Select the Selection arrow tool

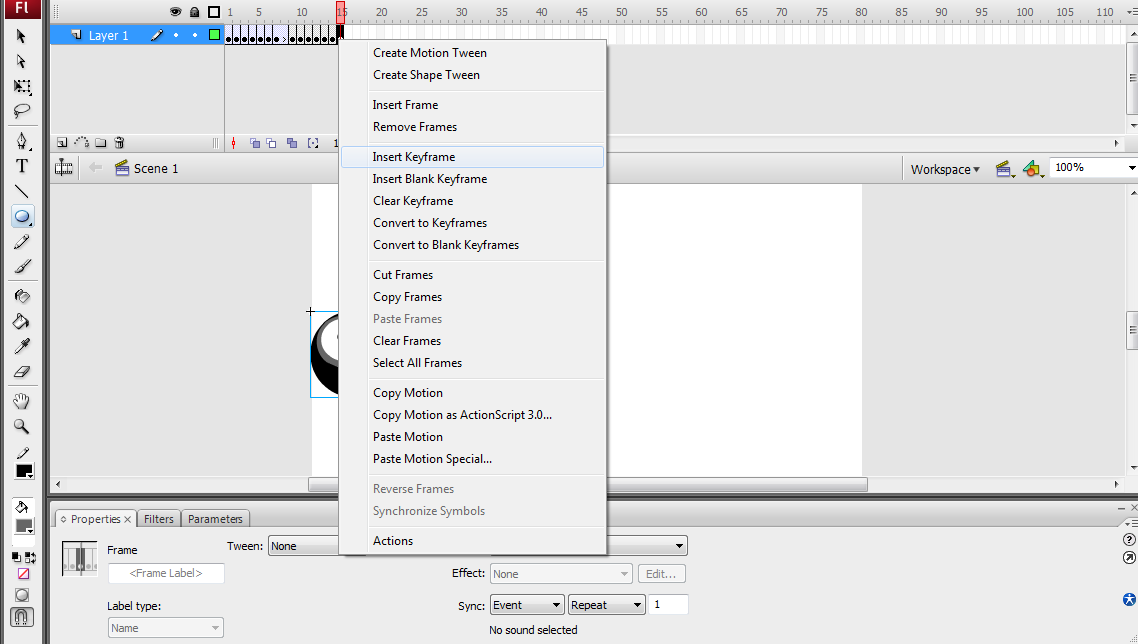21,36
